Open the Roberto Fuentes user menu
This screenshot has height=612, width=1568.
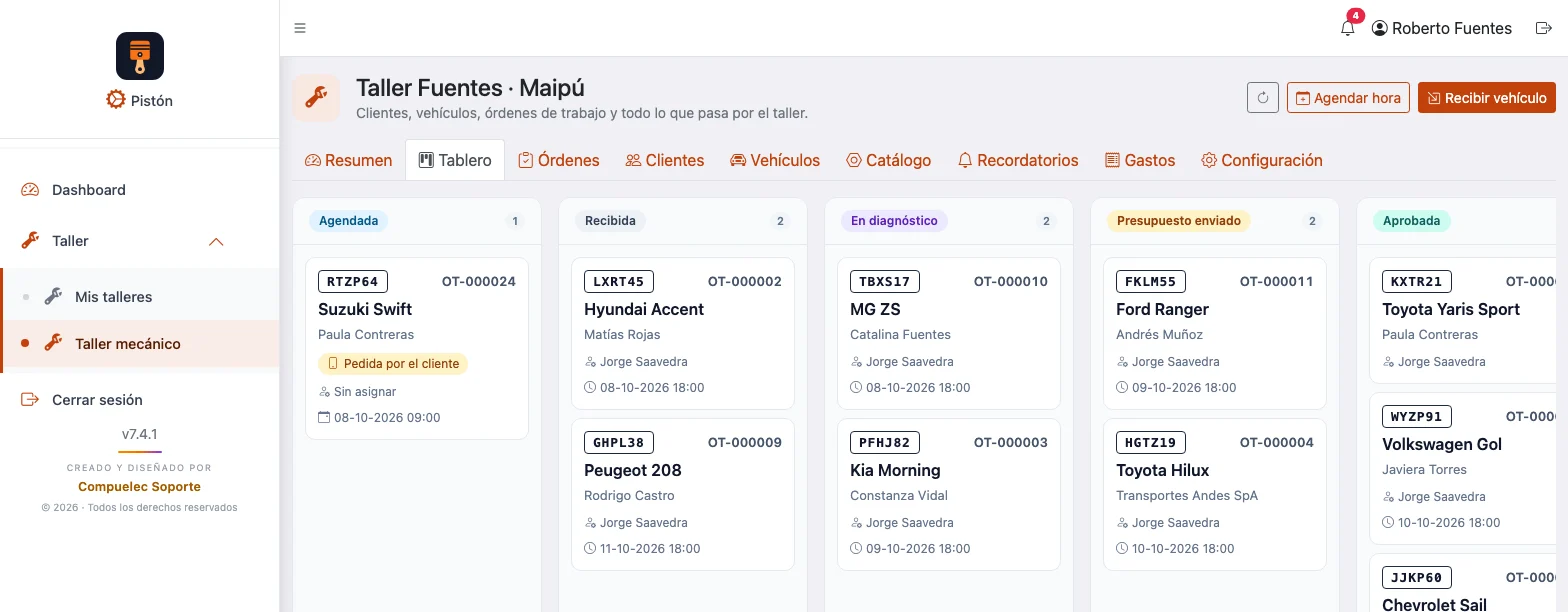(x=1442, y=28)
